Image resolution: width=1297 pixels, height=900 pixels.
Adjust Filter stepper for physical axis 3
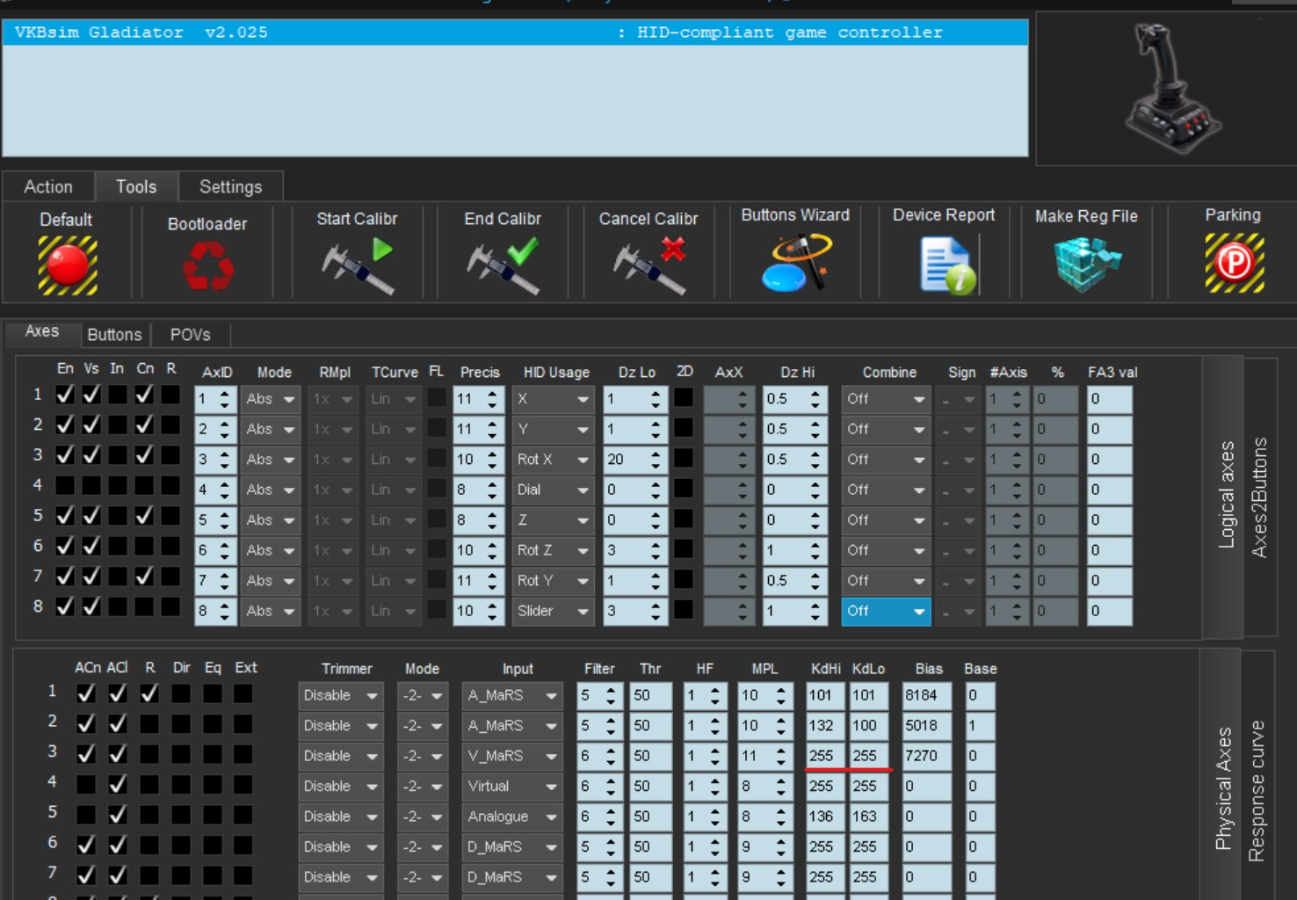click(611, 756)
